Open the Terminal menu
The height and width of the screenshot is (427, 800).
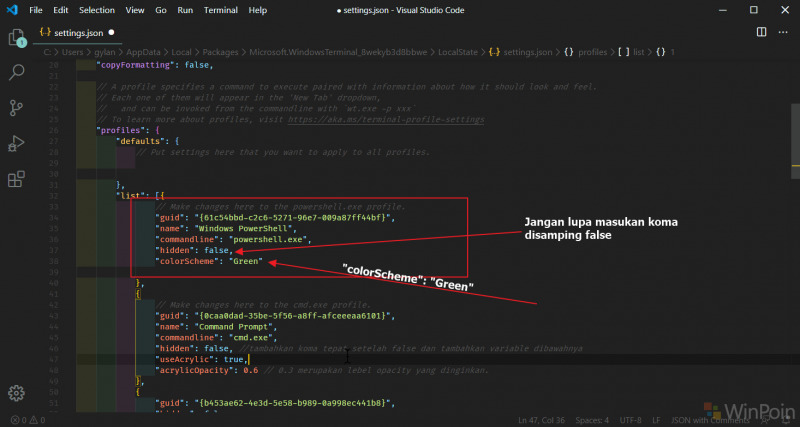[x=220, y=10]
